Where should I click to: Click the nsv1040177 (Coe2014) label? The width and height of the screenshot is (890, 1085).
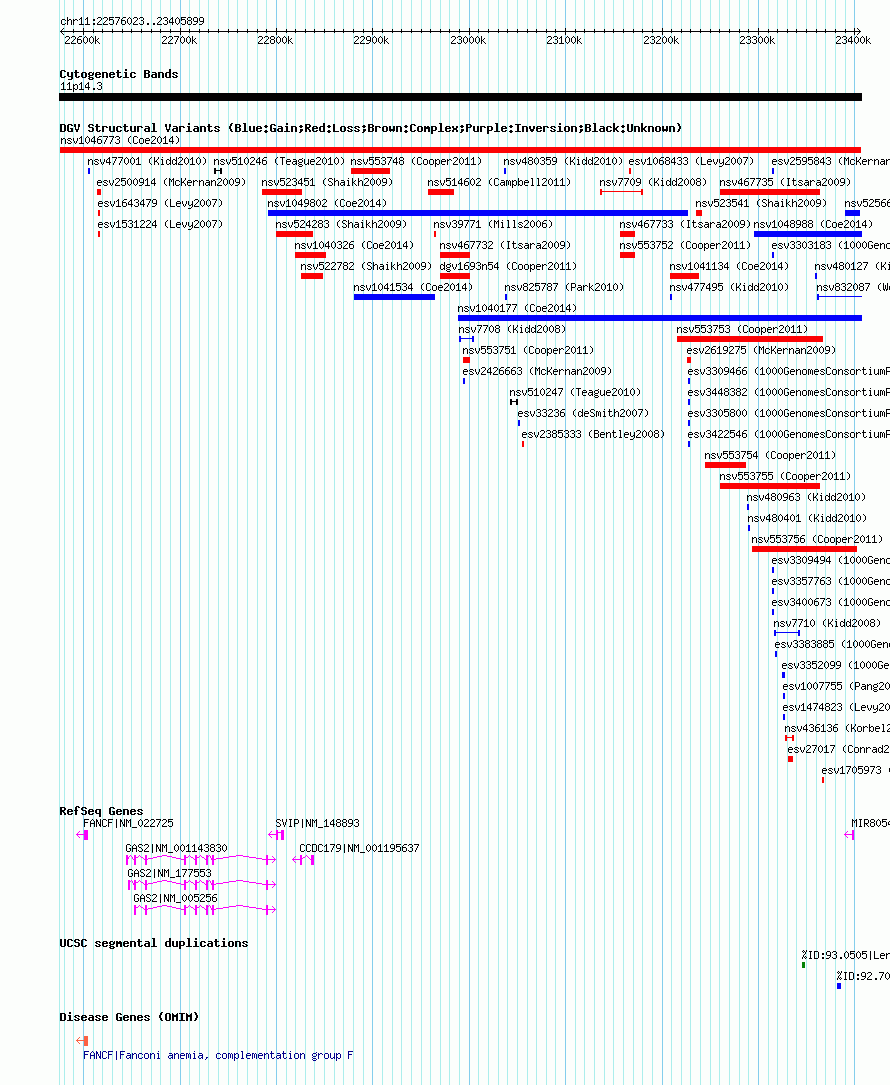517,308
